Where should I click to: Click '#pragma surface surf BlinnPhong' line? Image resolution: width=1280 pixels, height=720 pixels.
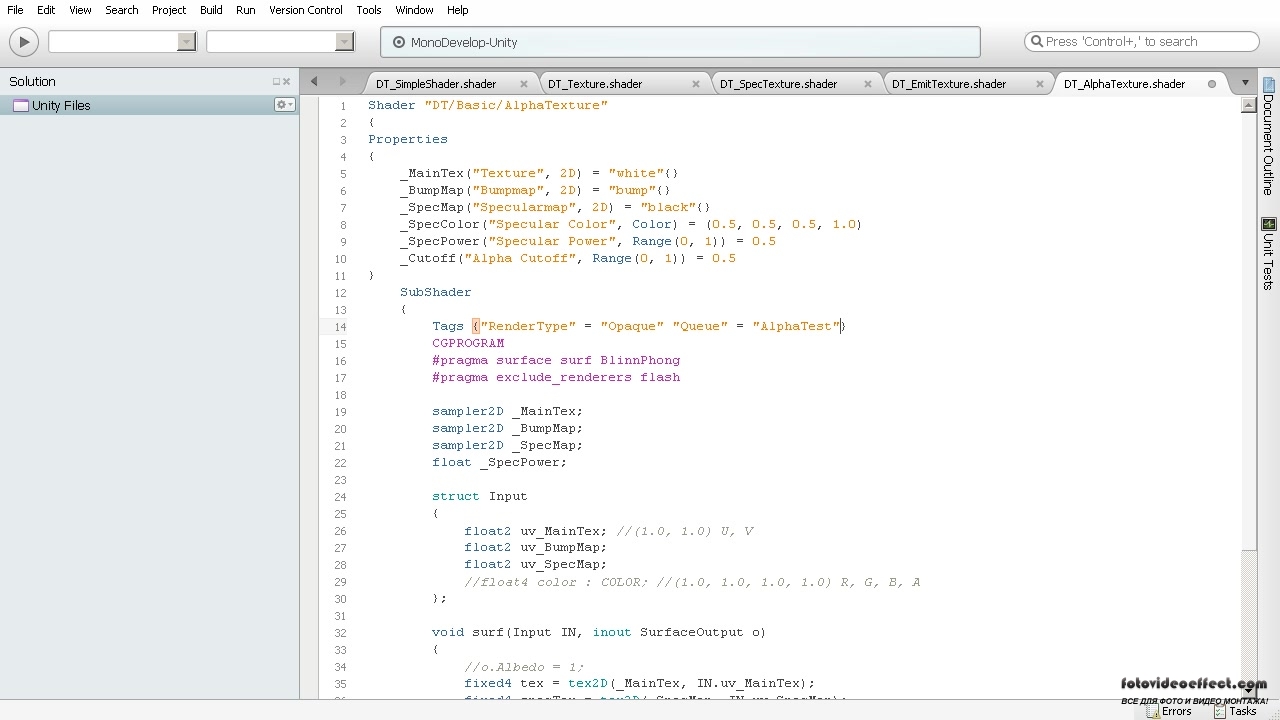pyautogui.click(x=556, y=360)
